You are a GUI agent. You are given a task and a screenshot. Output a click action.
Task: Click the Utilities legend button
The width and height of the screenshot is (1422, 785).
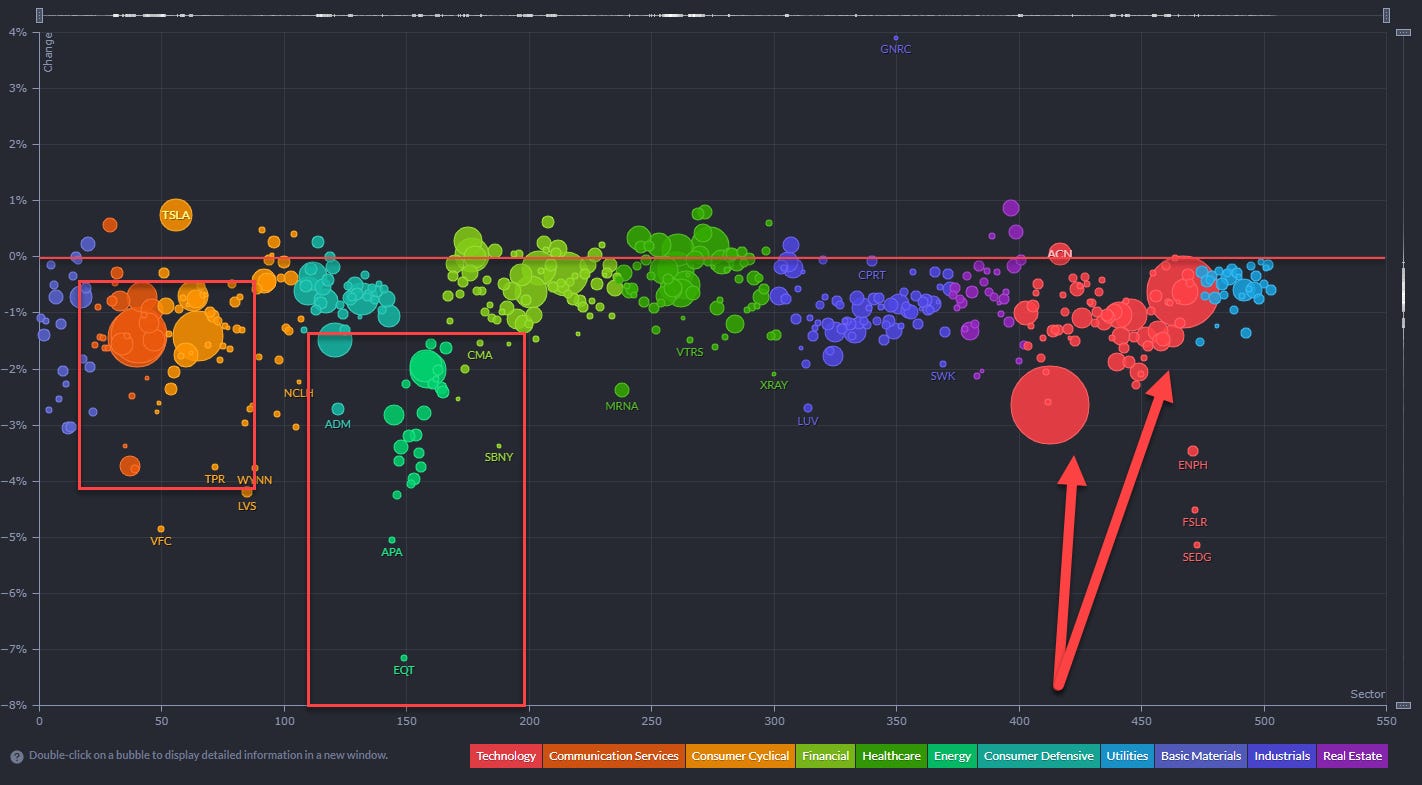tap(1126, 756)
